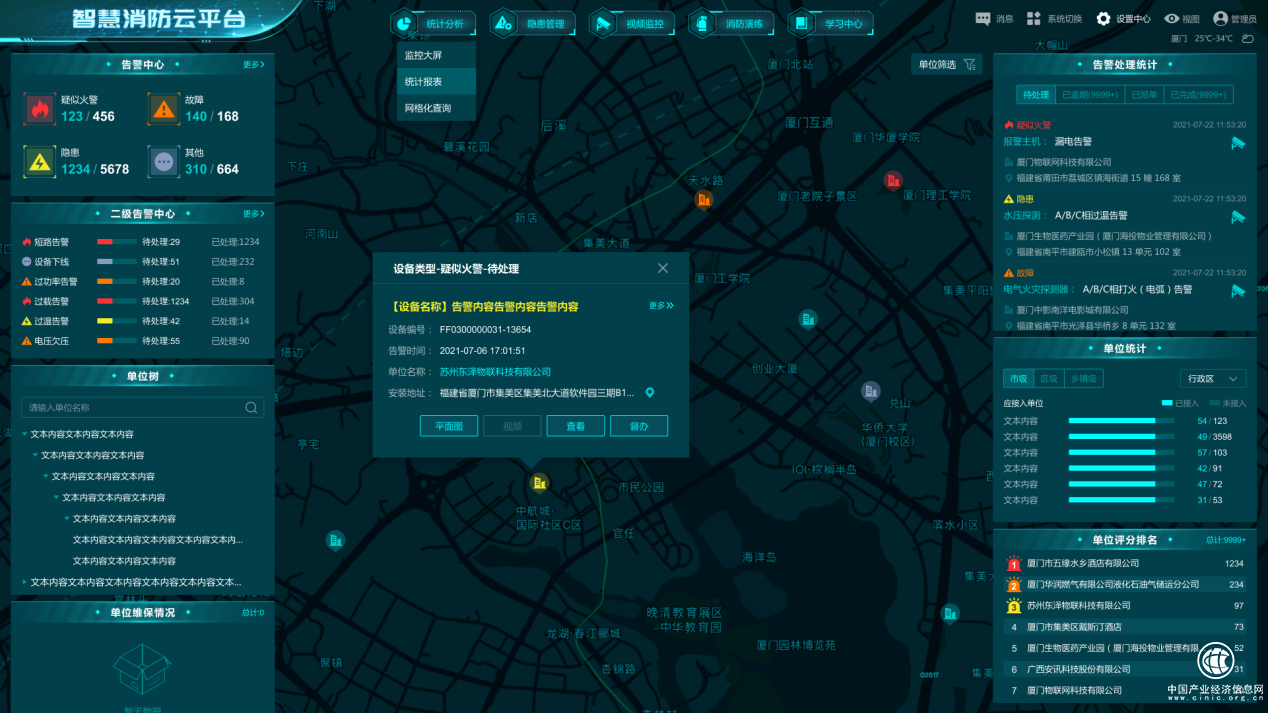The height and width of the screenshot is (713, 1268).
Task: Click the red building marker near 厦门理工学院
Action: click(x=893, y=180)
